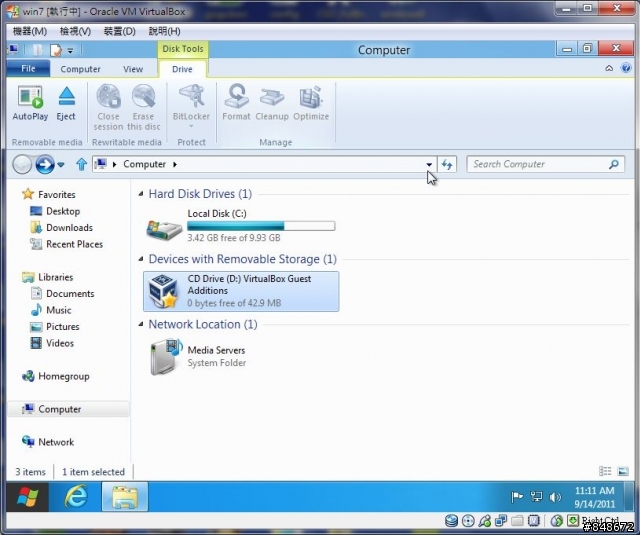640x535 pixels.
Task: Select the Media Servers system folder
Action: (198, 357)
